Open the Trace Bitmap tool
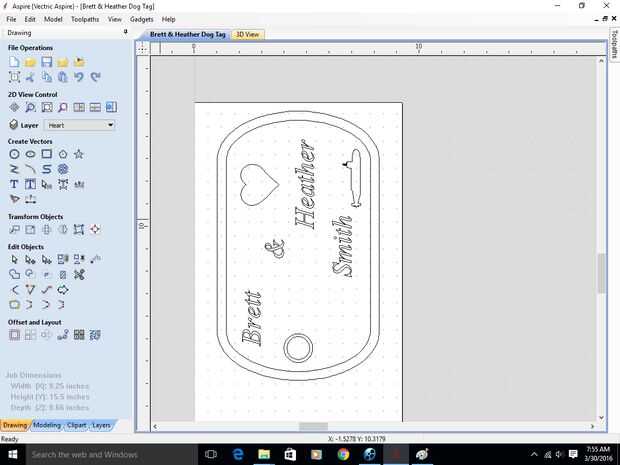The image size is (620, 465). click(x=14, y=199)
